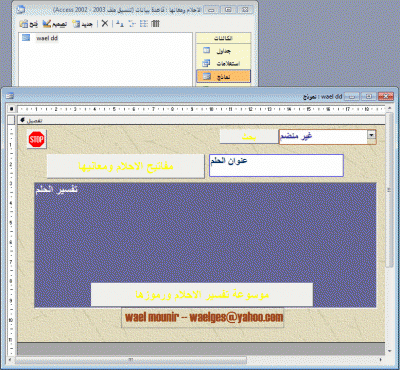Click the Open (فتح) toolbar button
The height and width of the screenshot is (370, 400).
coord(29,24)
